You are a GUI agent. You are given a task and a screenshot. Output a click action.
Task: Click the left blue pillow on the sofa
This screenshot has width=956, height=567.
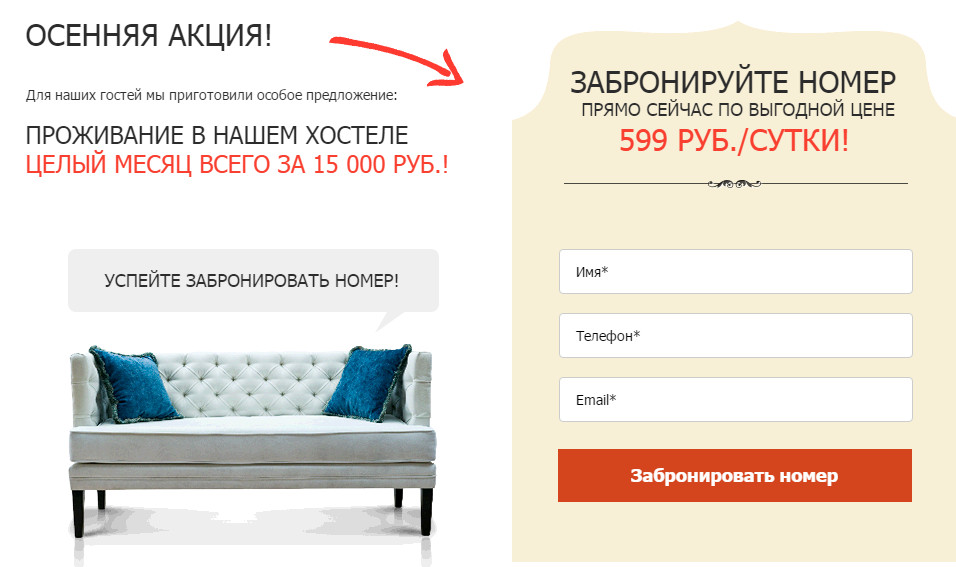[x=133, y=384]
